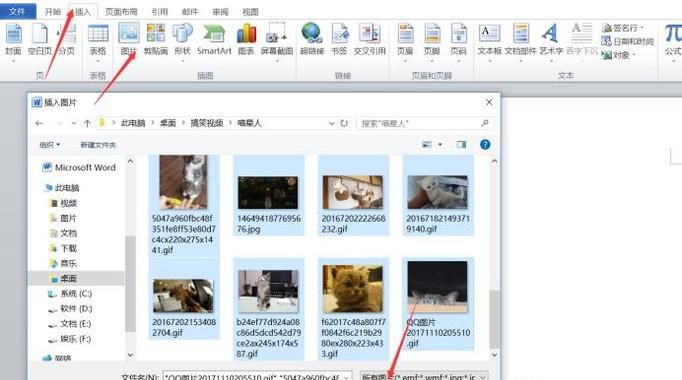This screenshot has width=682, height=380.
Task: Insert a Cross-reference (交叉引用)
Action: 369,40
